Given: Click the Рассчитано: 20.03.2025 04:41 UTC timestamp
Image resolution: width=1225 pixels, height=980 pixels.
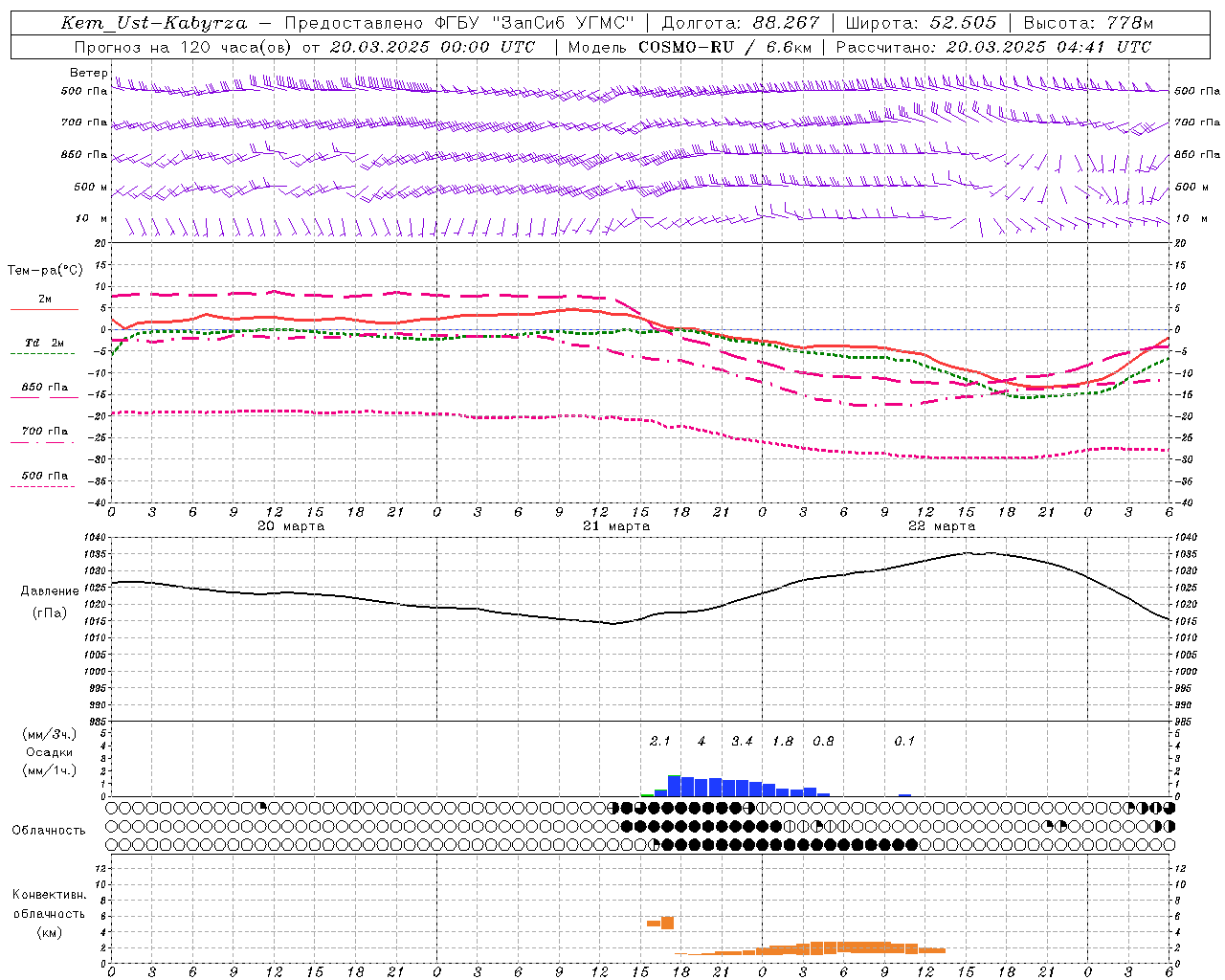Looking at the screenshot, I should (993, 47).
